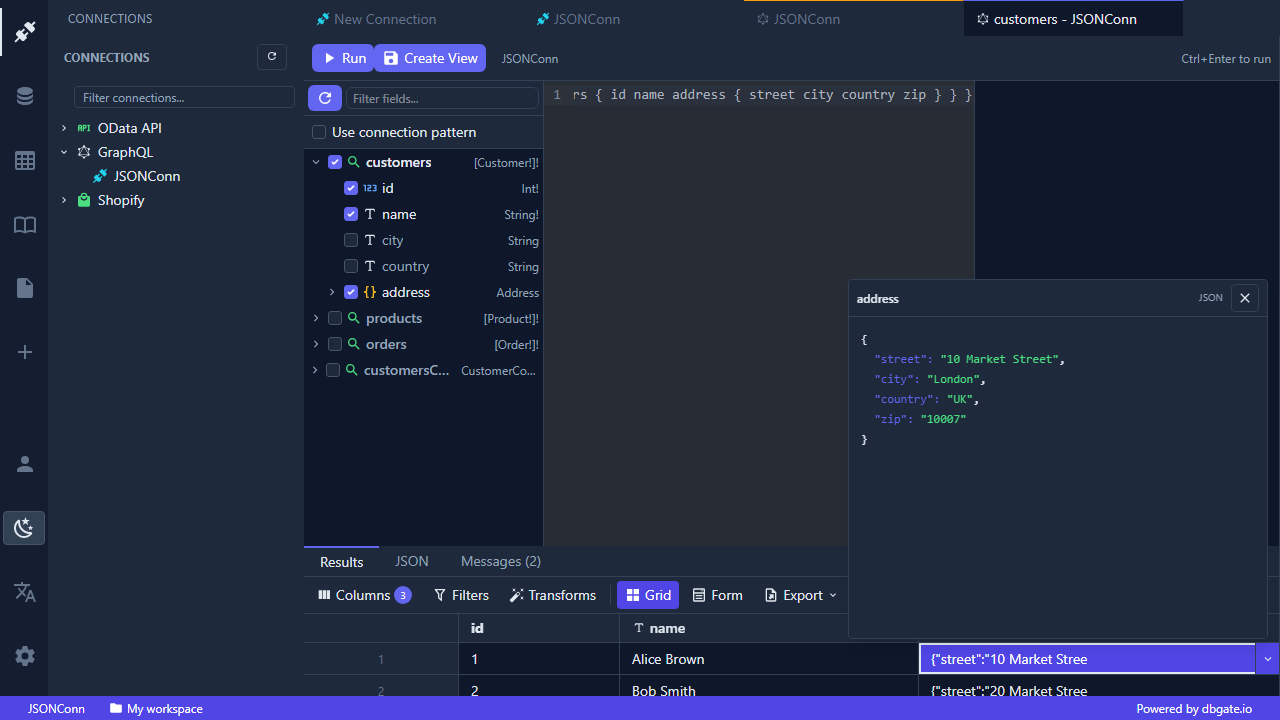Open the database icon in left sidebar
This screenshot has height=720, width=1280.
pyautogui.click(x=25, y=96)
